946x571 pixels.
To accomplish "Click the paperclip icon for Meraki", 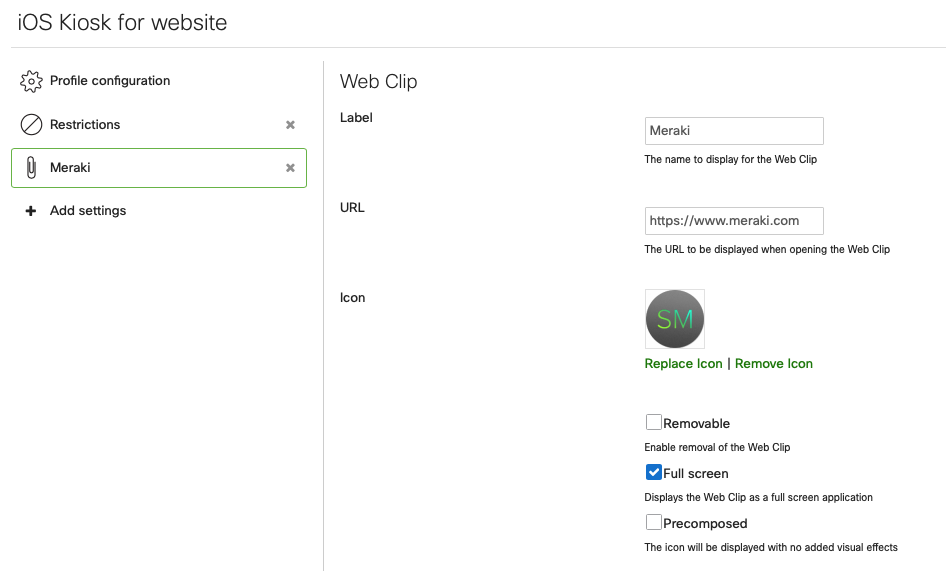I will (32, 168).
